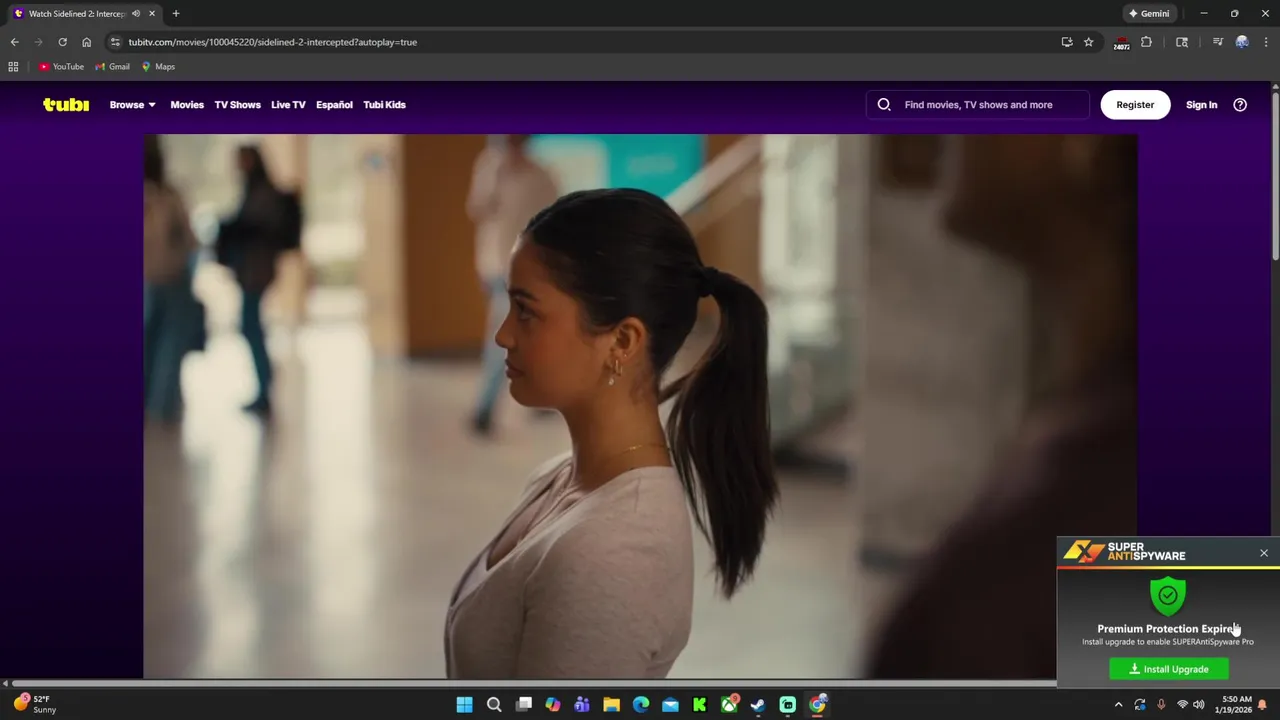1280x720 pixels.
Task: Click the green shield icon in popup
Action: [x=1168, y=595]
